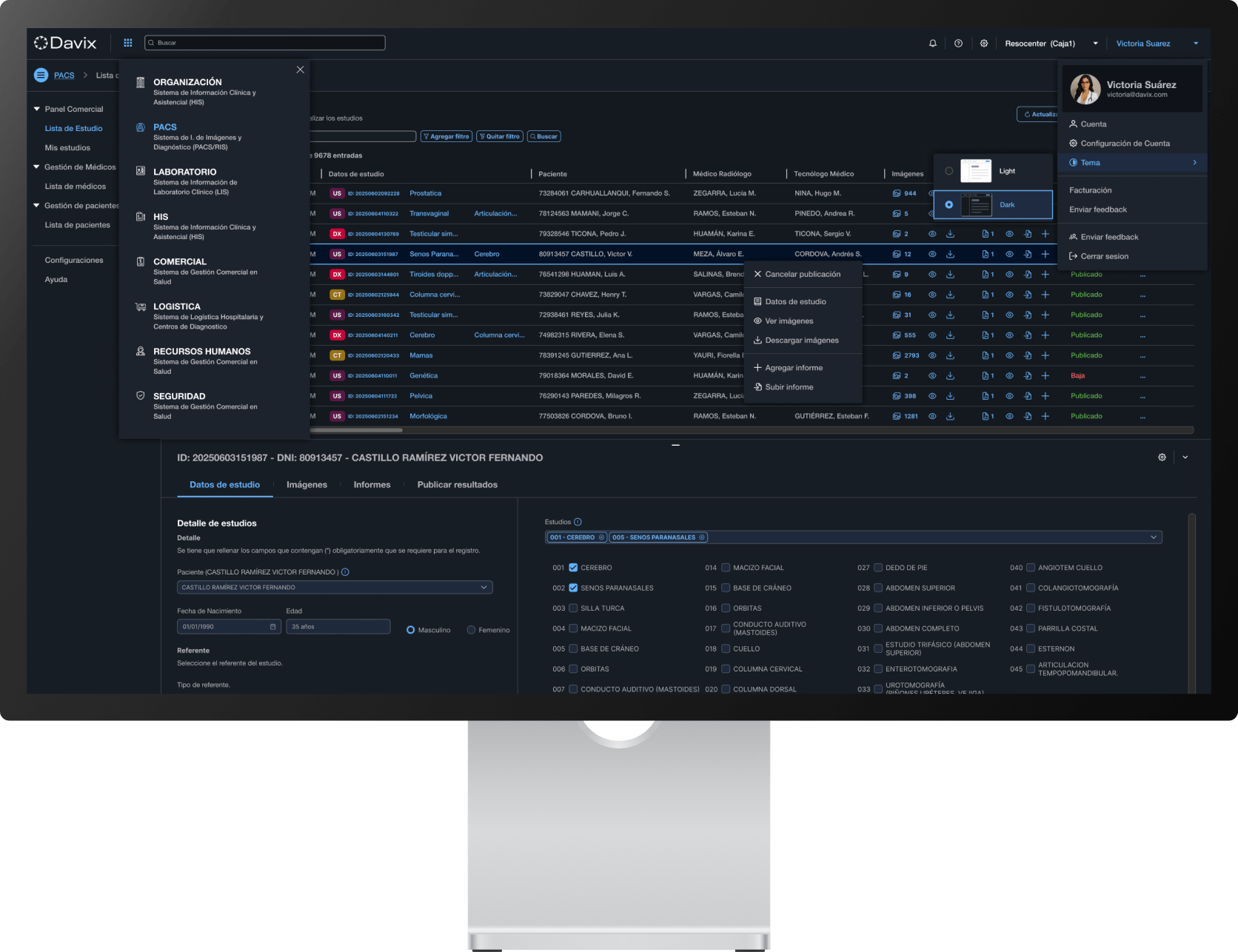The height and width of the screenshot is (952, 1238).
Task: Open the notifications bell icon
Action: click(x=932, y=43)
